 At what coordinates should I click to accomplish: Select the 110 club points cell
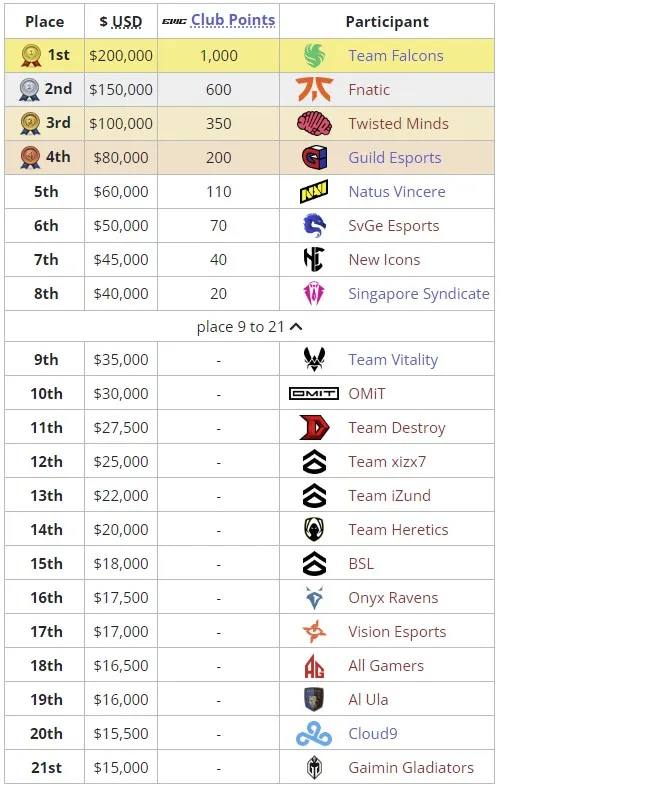219,192
